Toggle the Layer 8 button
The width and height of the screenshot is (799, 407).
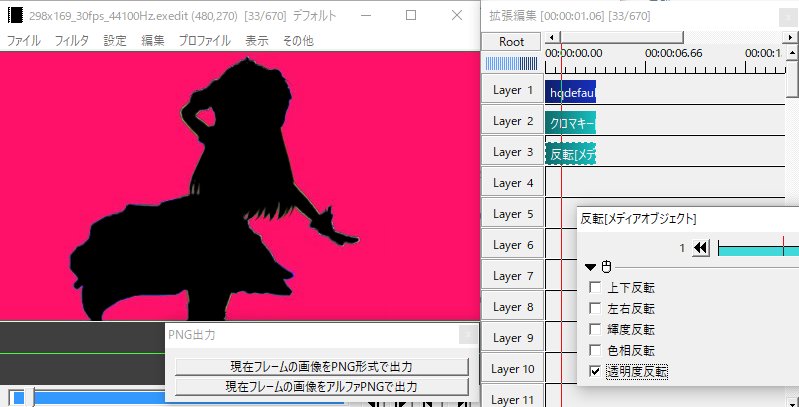(513, 308)
